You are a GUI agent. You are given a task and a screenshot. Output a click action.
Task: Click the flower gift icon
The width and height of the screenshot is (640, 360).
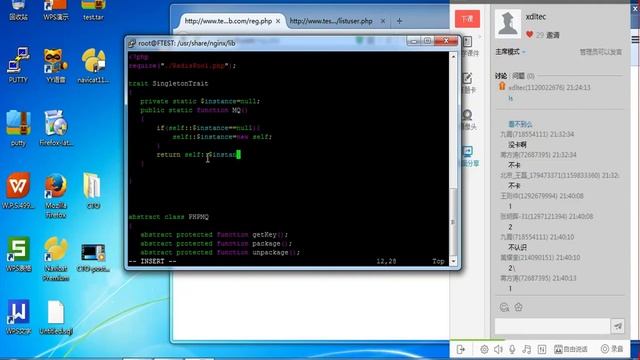click(518, 307)
